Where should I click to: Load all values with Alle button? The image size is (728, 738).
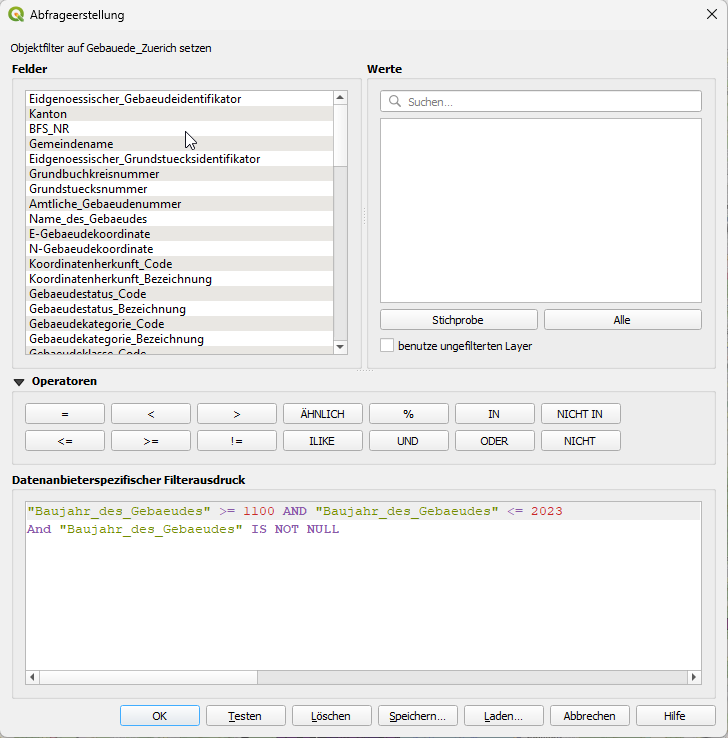[622, 320]
